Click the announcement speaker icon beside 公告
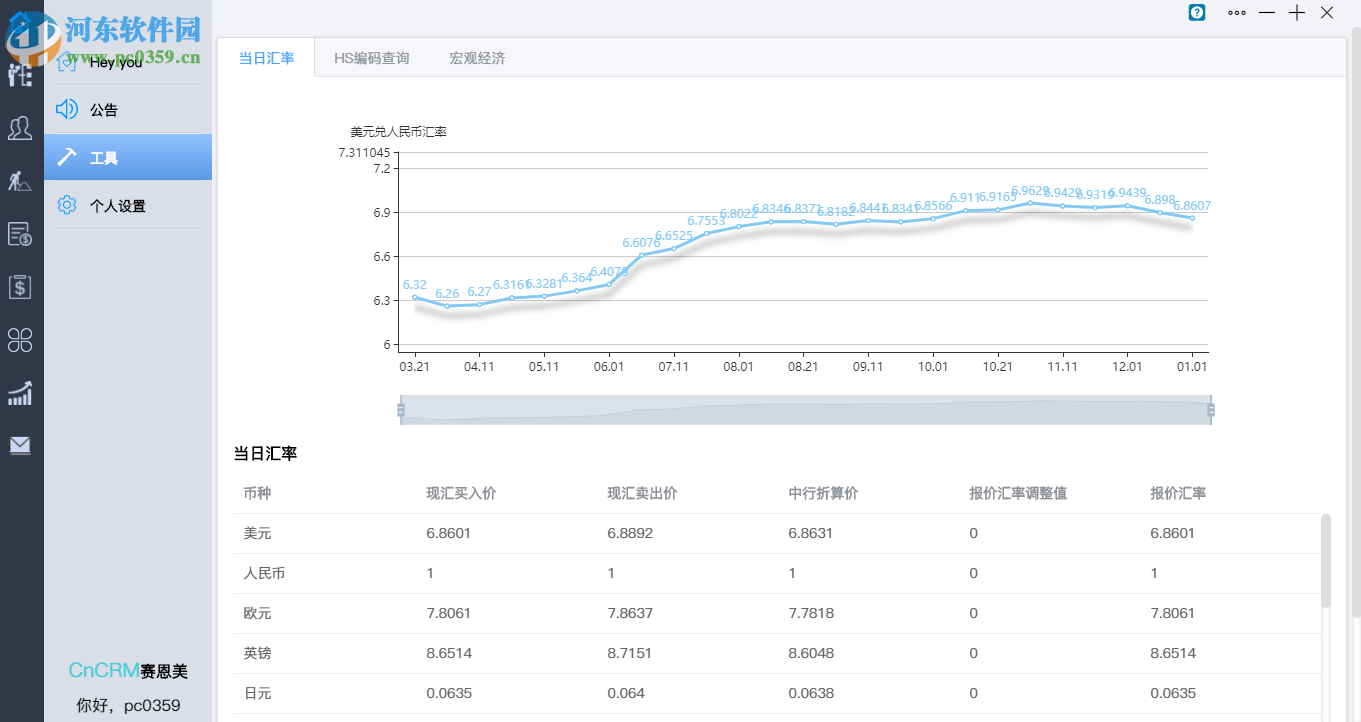Screen dimensions: 1361x722 (66, 109)
